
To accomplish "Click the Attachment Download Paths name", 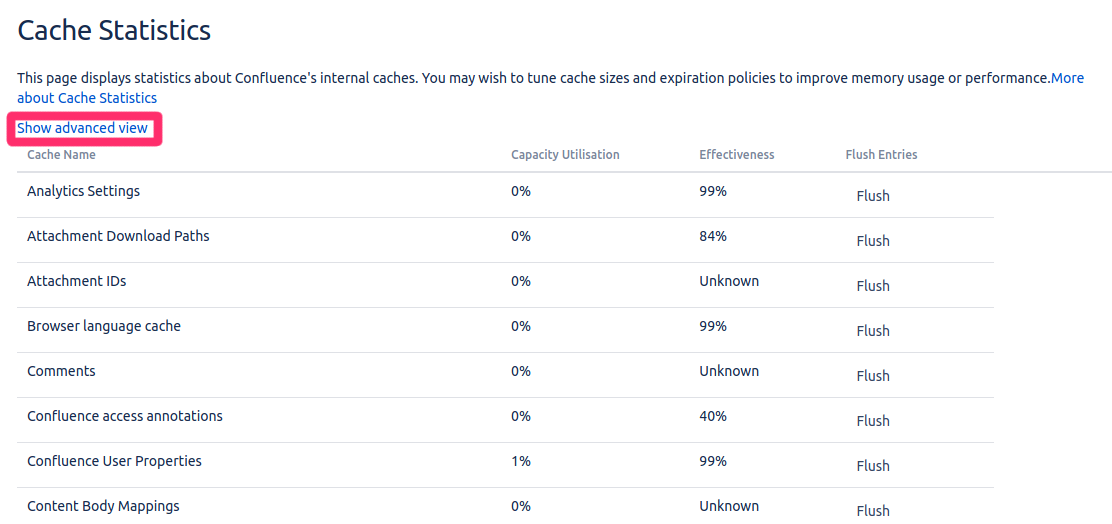I will 118,236.
